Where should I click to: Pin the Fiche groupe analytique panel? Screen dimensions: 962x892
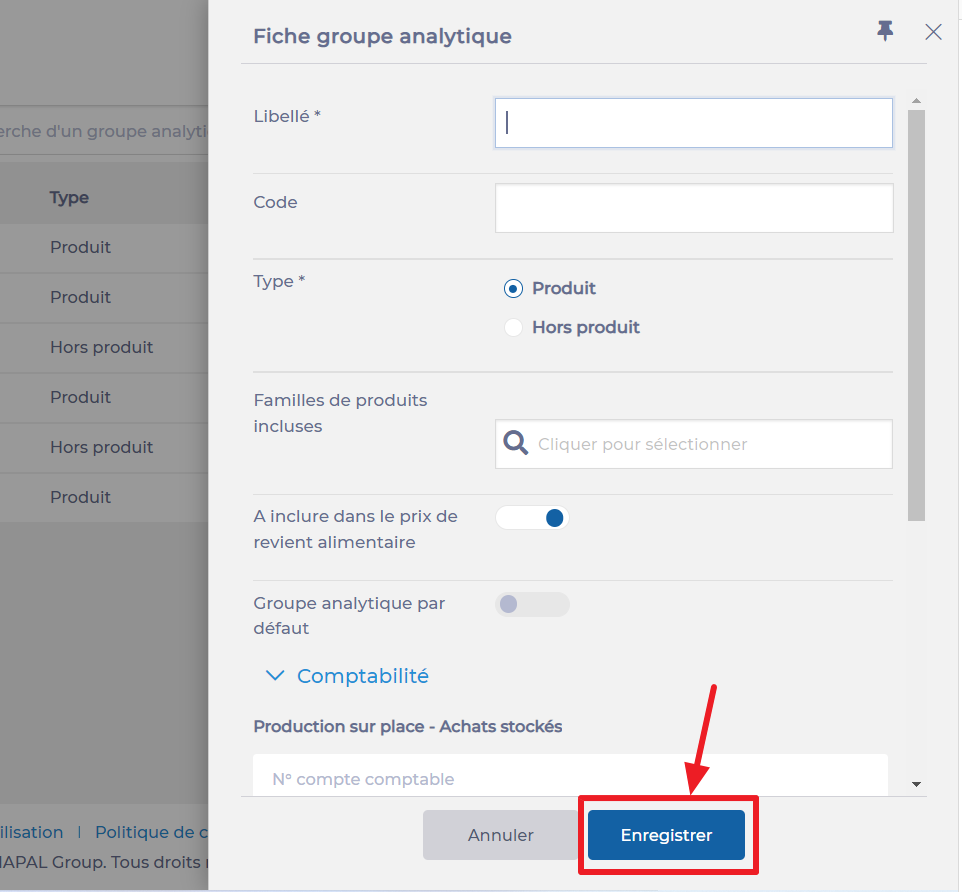[x=885, y=31]
